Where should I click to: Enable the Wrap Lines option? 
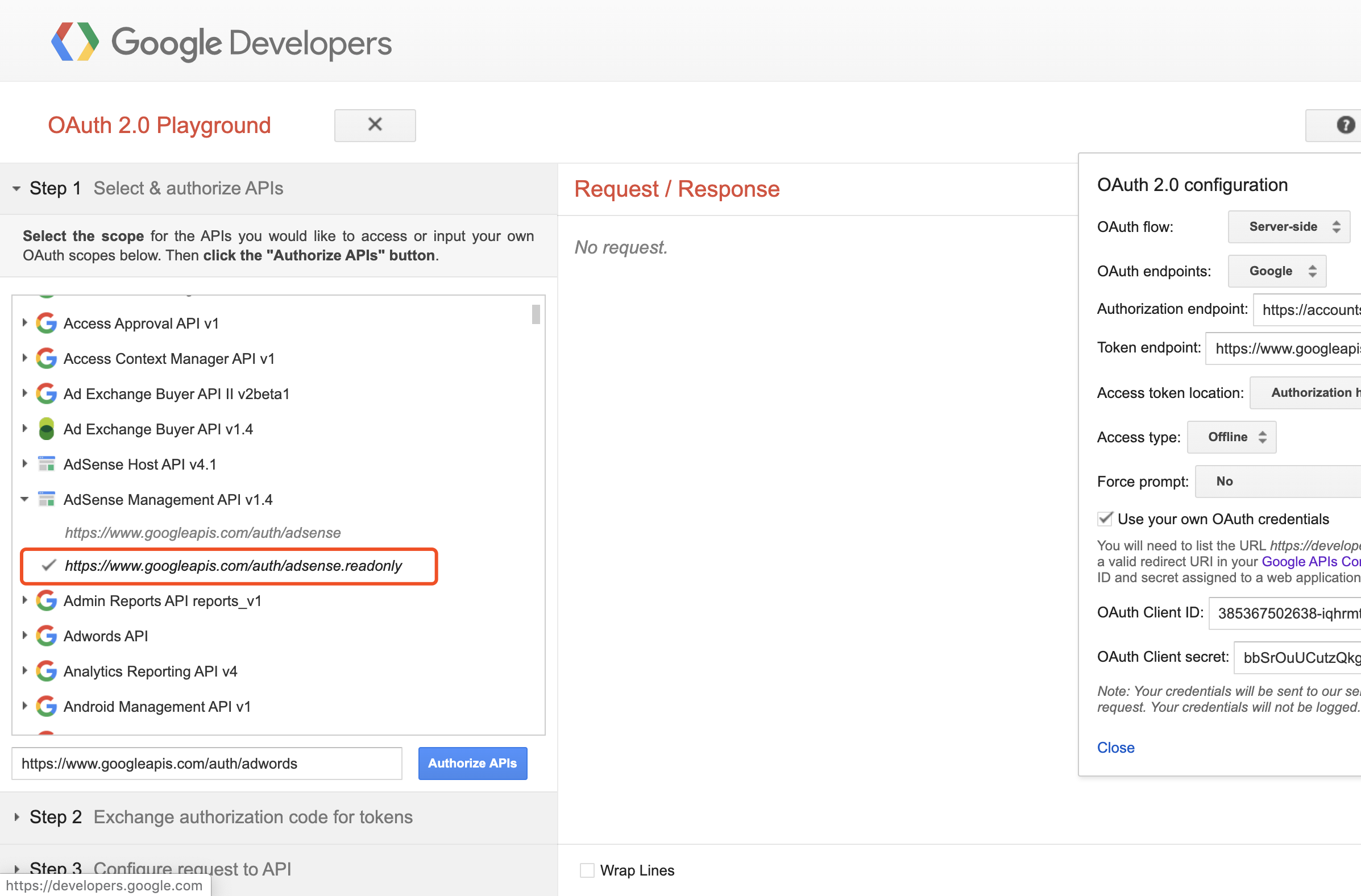587,870
